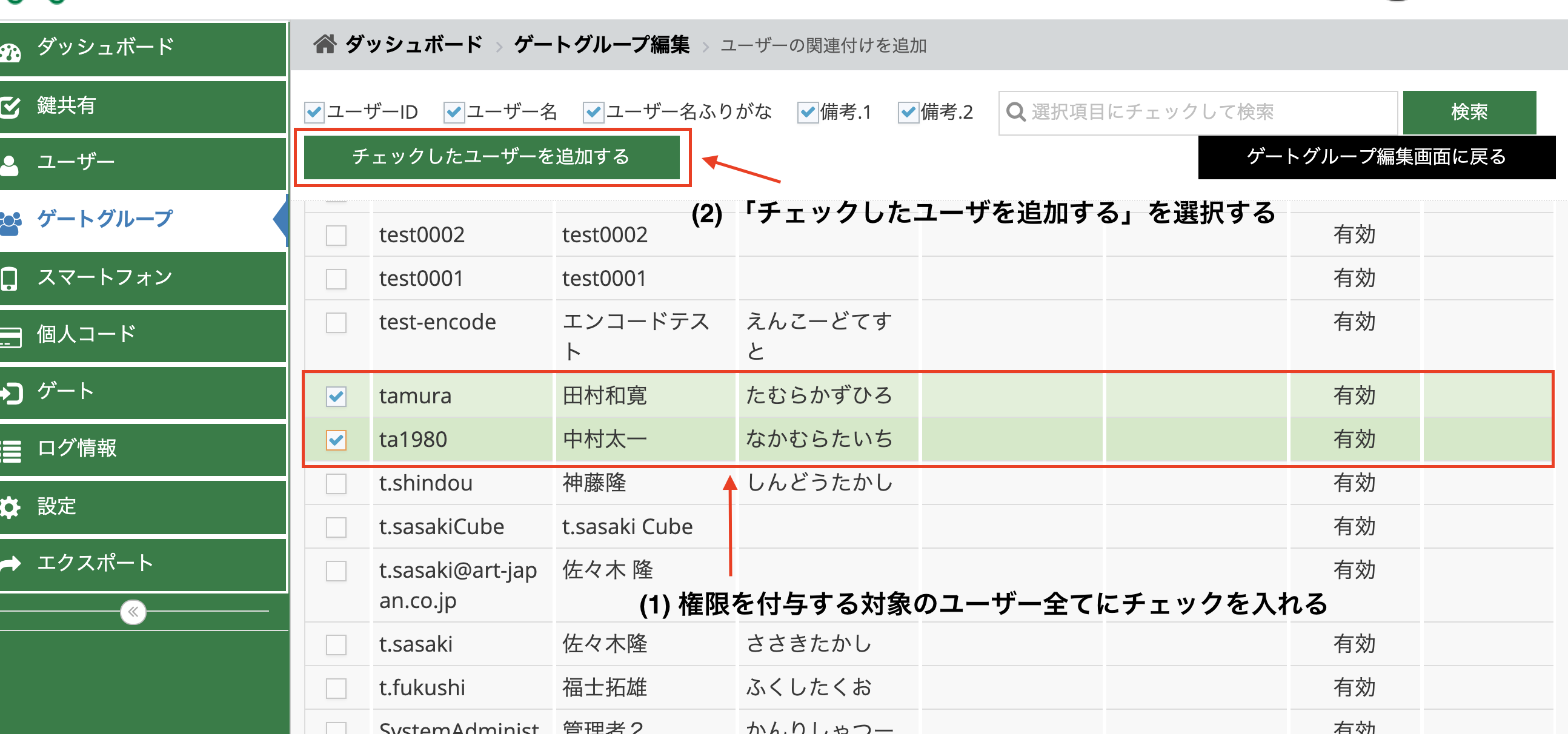This screenshot has width=1568, height=734.
Task: Click ゲートグループ編集画面に戻る button
Action: pyautogui.click(x=1377, y=157)
